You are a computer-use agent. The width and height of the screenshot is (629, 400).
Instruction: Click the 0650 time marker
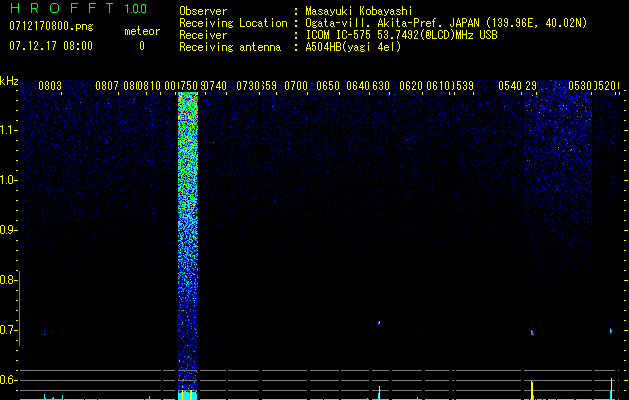(x=328, y=86)
